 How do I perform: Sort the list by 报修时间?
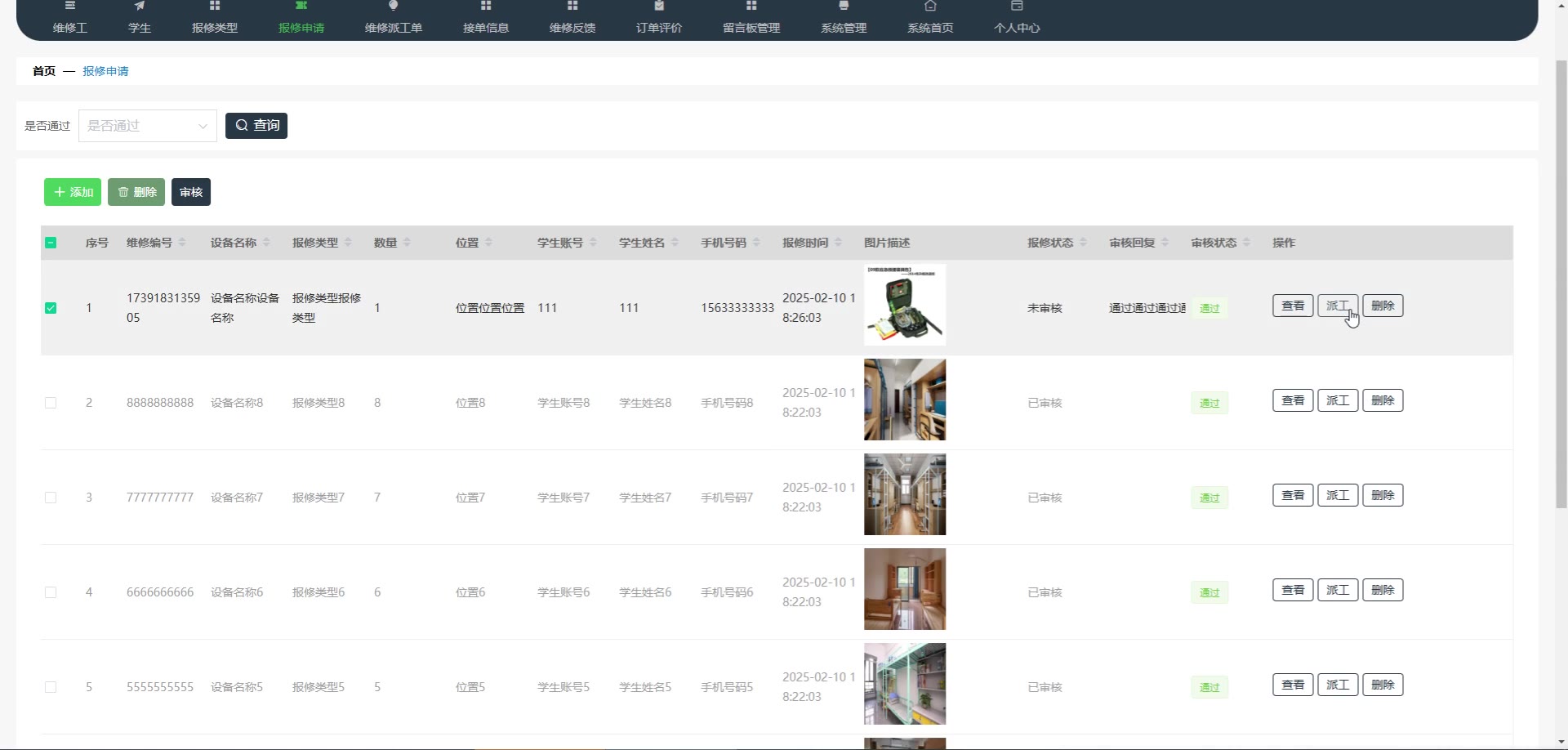838,243
